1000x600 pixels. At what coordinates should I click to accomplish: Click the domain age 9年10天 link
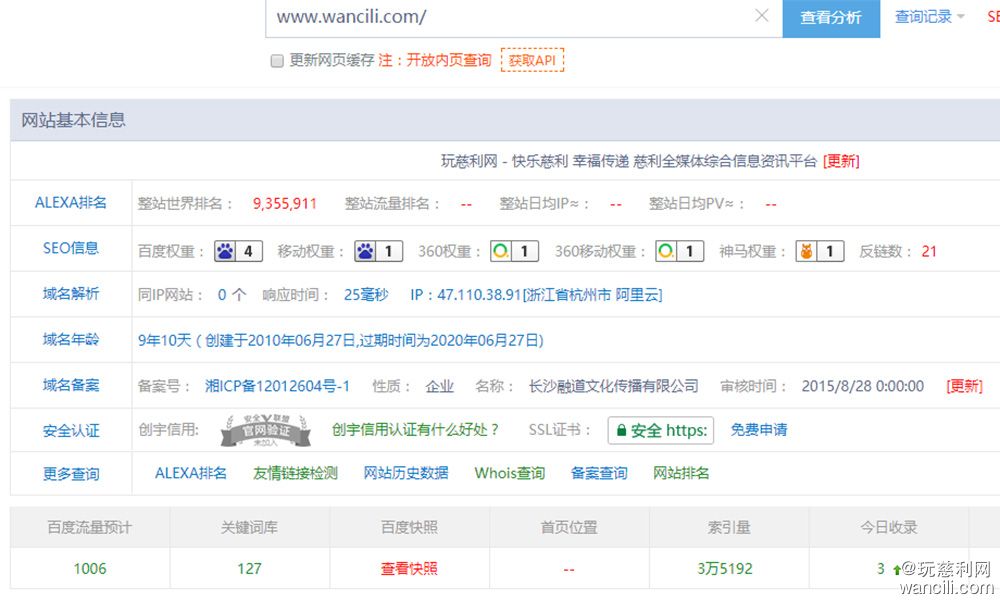click(341, 340)
